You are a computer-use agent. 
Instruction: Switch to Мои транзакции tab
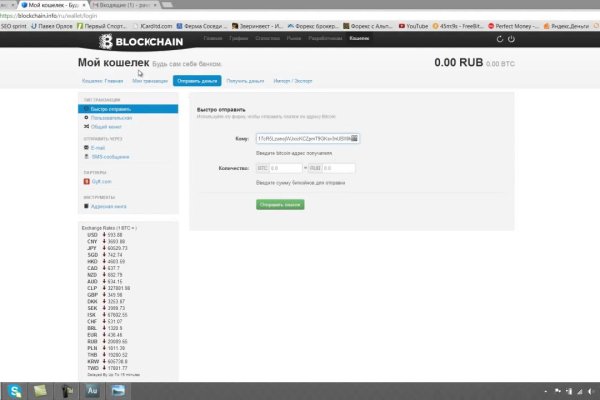point(149,79)
